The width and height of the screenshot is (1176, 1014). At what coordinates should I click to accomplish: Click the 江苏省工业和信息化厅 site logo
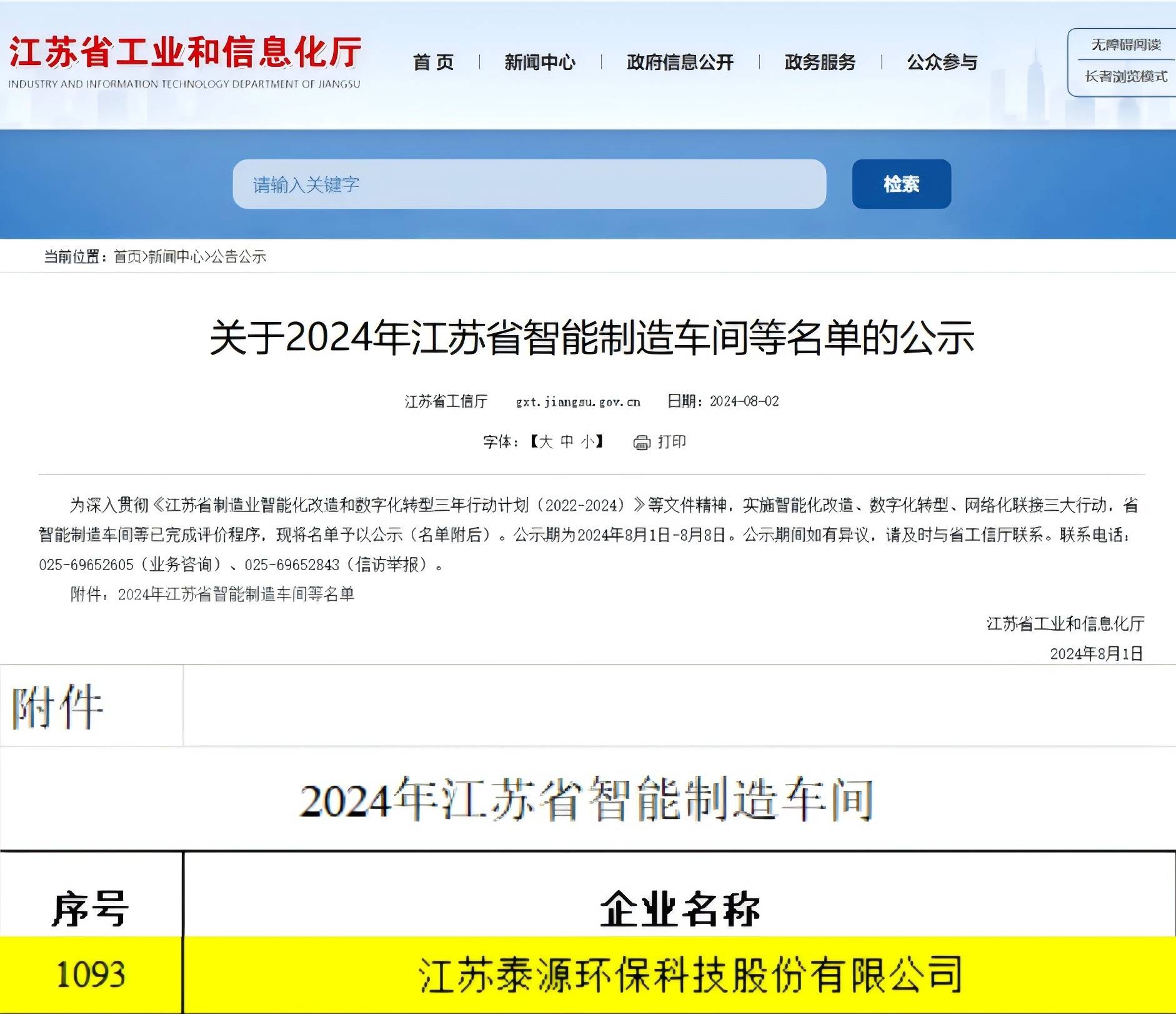[x=185, y=61]
